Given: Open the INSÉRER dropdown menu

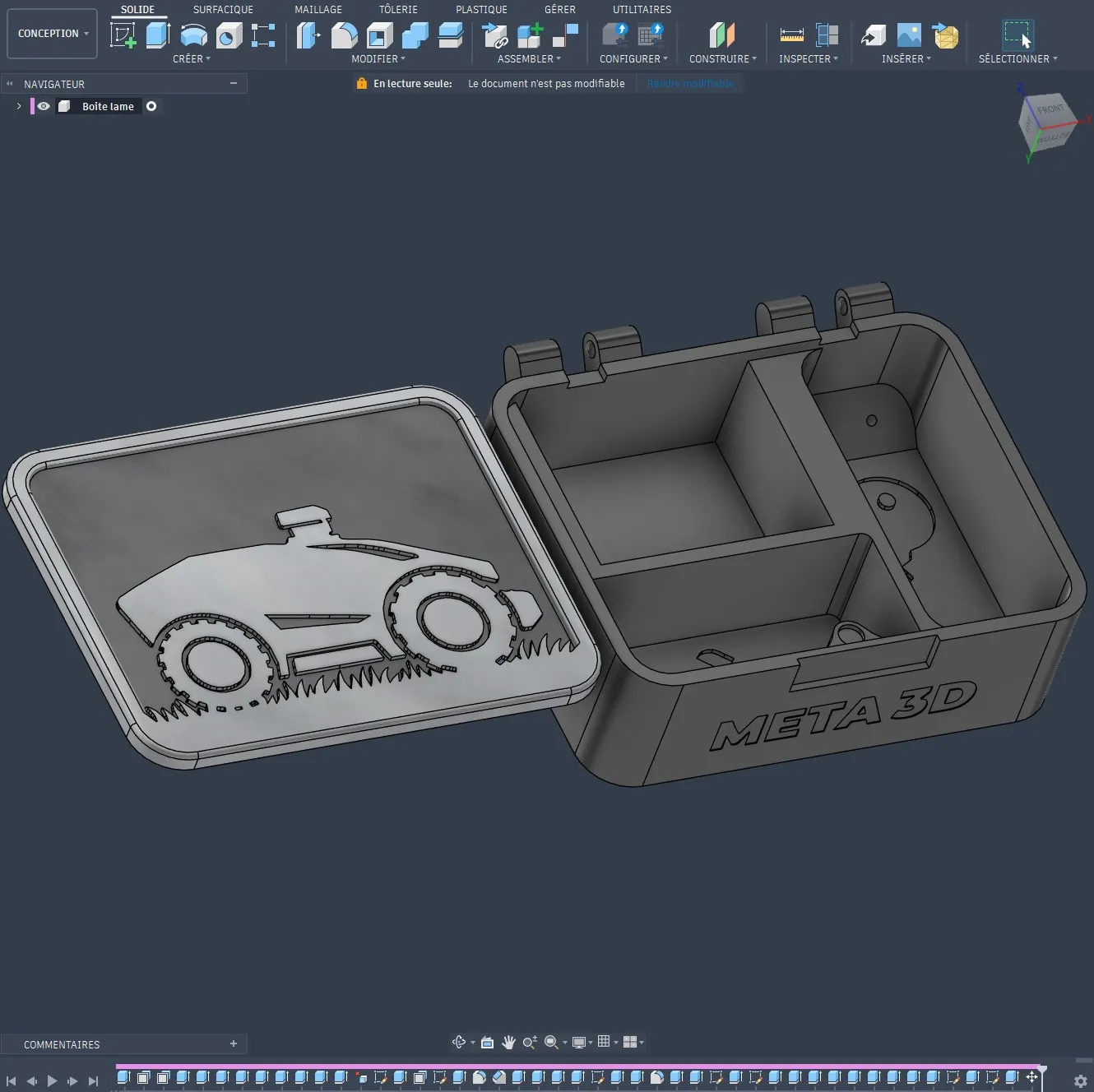Looking at the screenshot, I should tap(906, 59).
